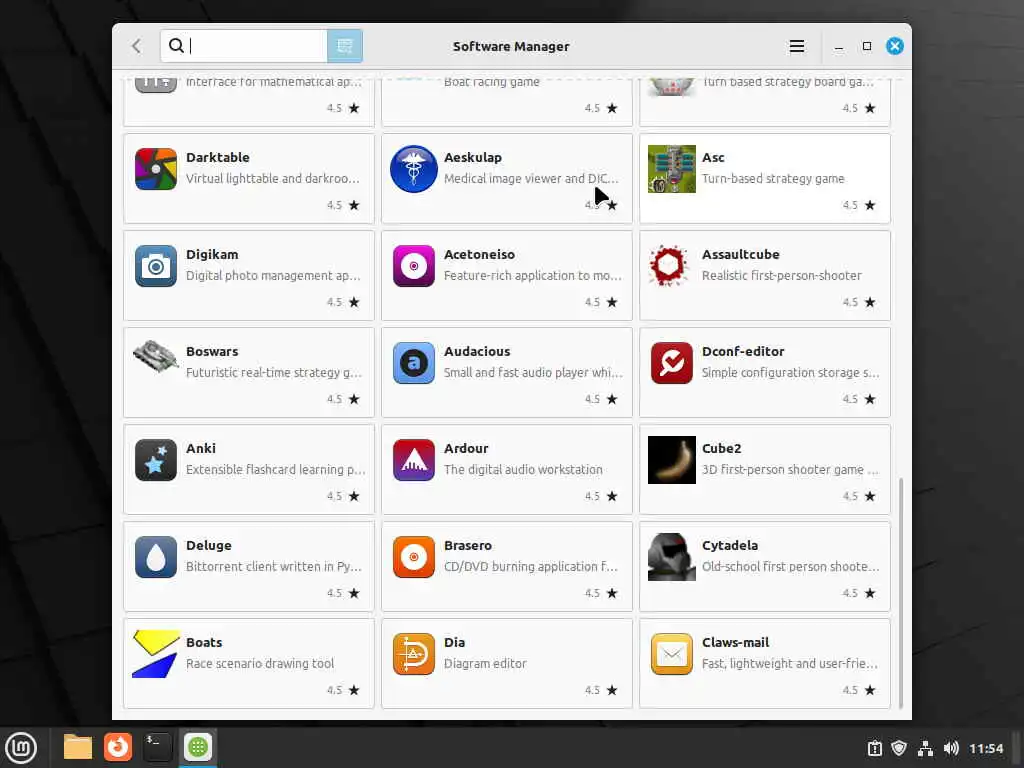Click the Software Manager taskbar button
Image resolution: width=1024 pixels, height=768 pixels.
(198, 747)
